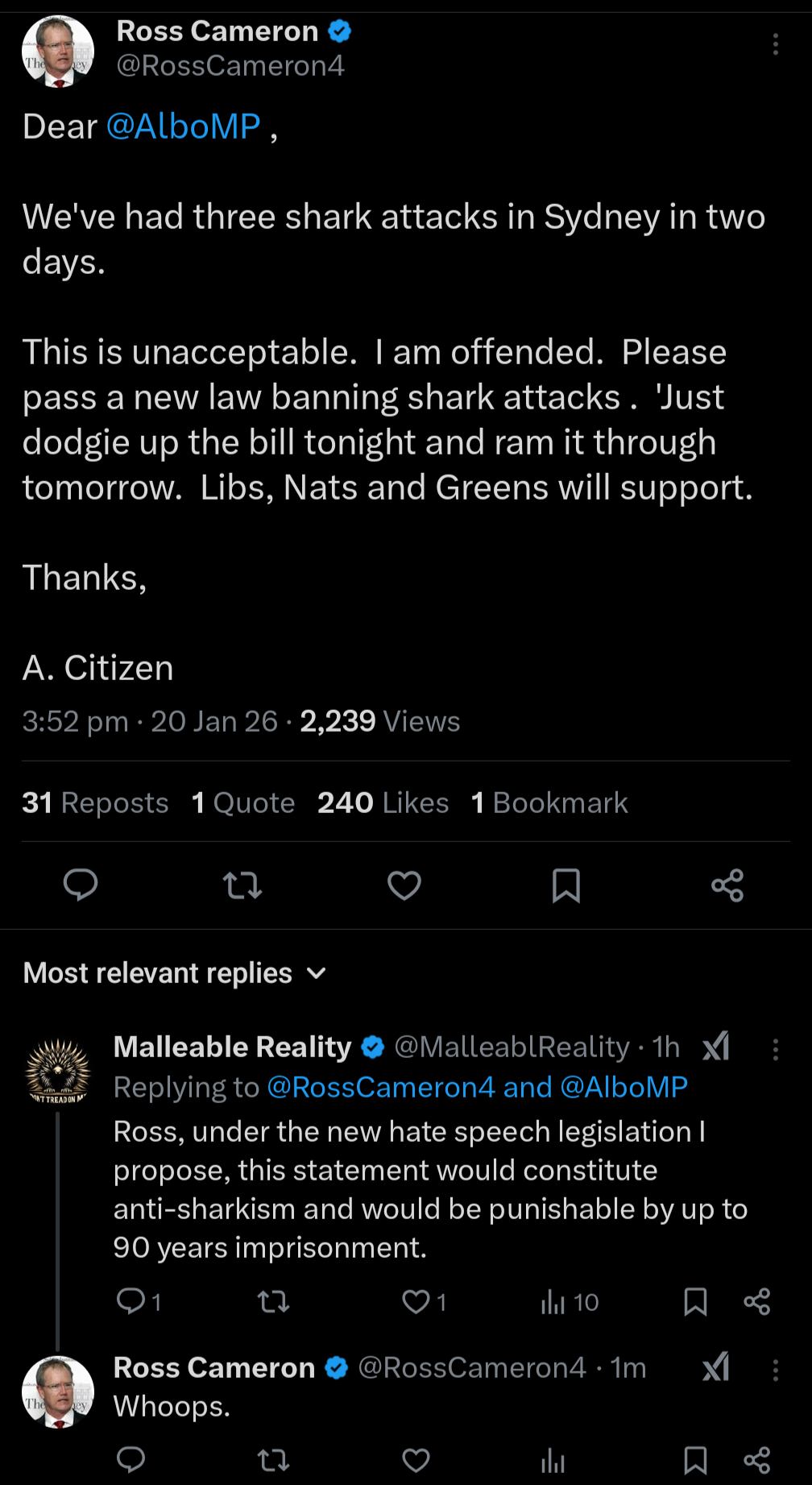The width and height of the screenshot is (812, 1485).
Task: Open more options for main post
Action: click(775, 44)
